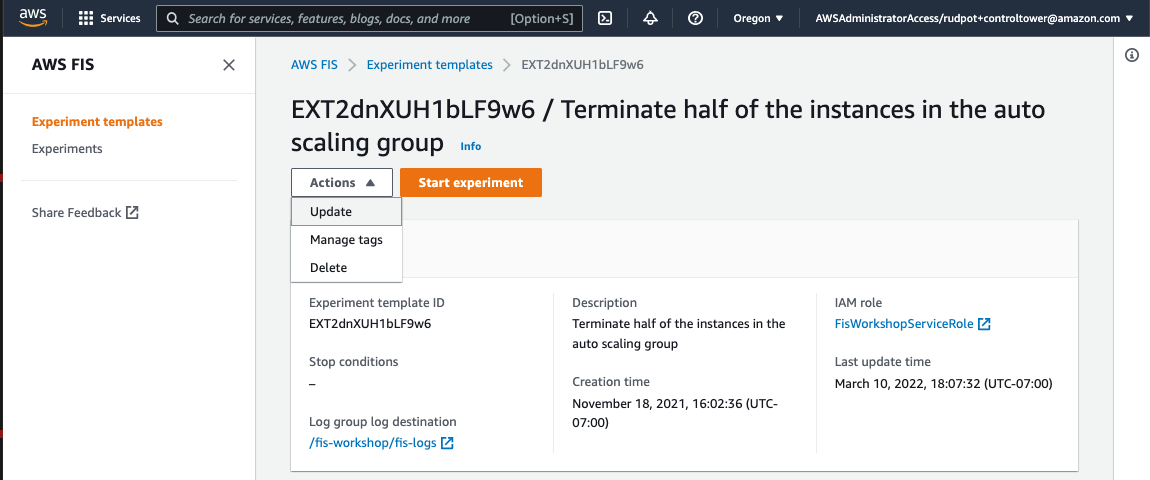Screen dimensions: 1150x480
Task: Collapse the Actions dropdown button
Action: point(342,183)
